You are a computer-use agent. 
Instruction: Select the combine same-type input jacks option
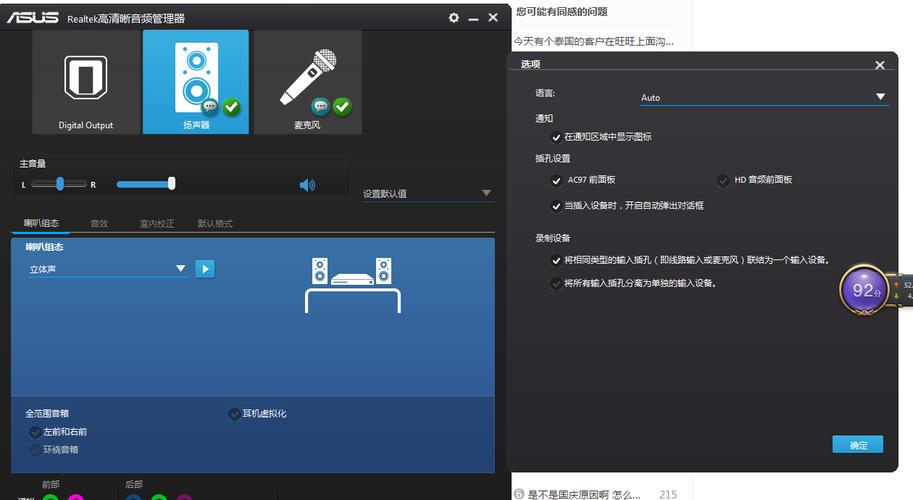(556, 260)
